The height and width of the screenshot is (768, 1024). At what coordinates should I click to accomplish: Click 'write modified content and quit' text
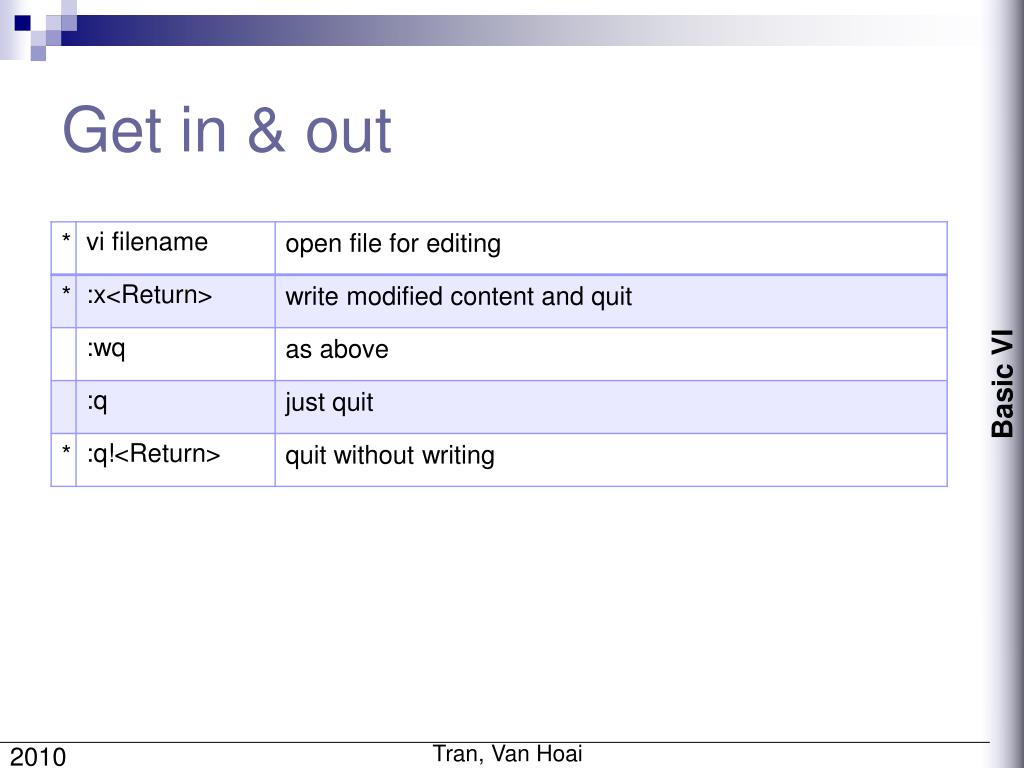458,296
